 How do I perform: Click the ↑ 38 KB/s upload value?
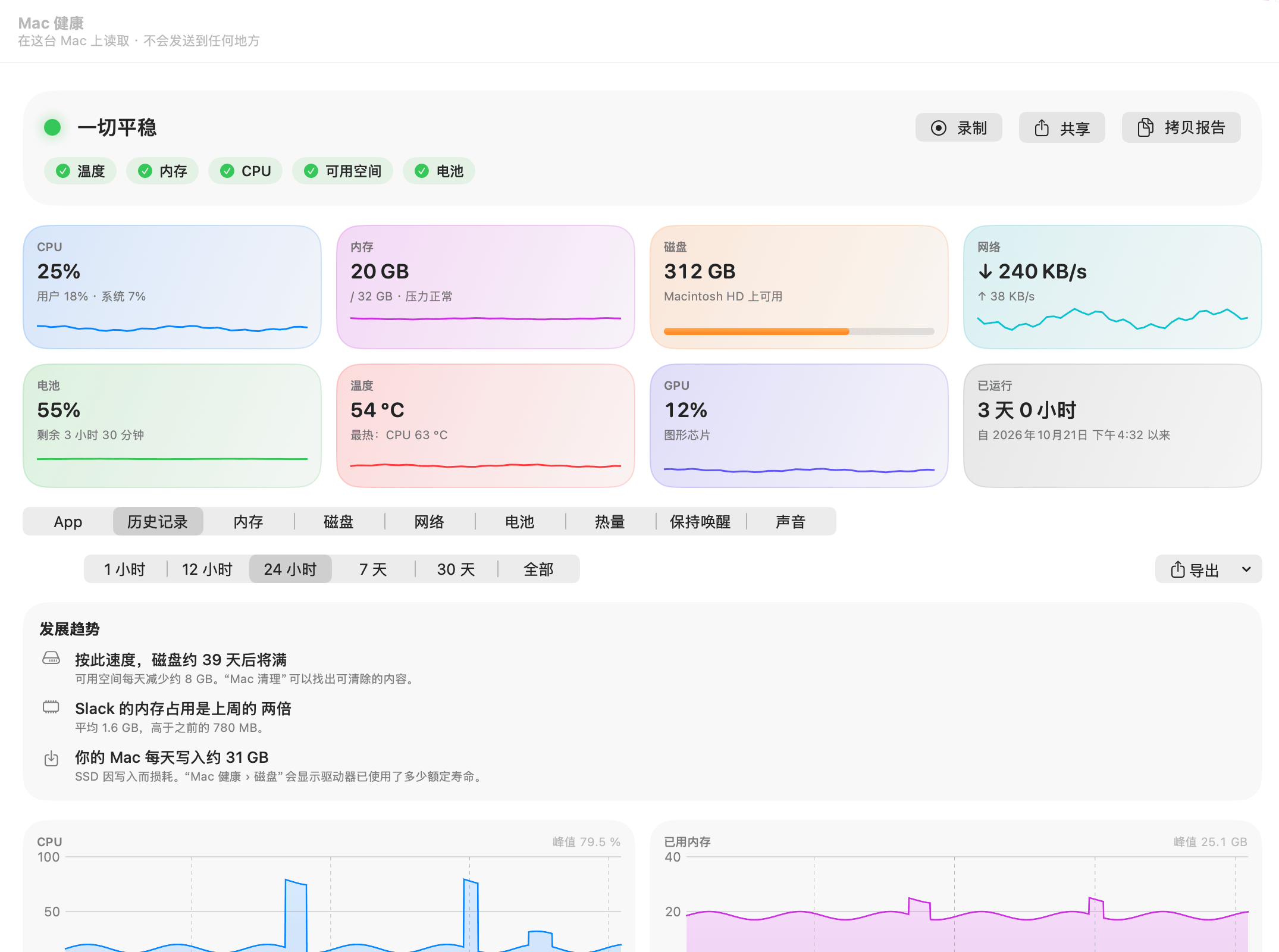(x=1006, y=296)
